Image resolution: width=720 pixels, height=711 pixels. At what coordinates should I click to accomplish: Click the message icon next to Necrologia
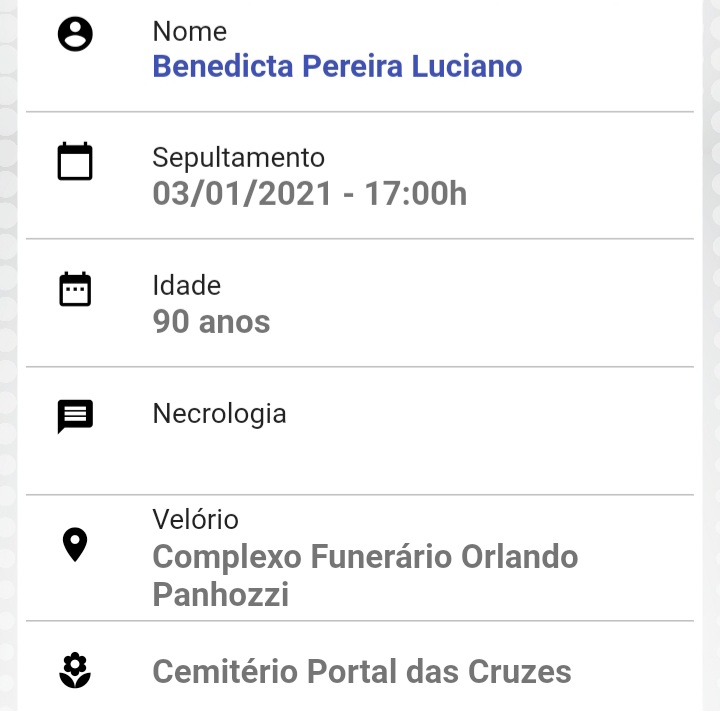pos(75,417)
